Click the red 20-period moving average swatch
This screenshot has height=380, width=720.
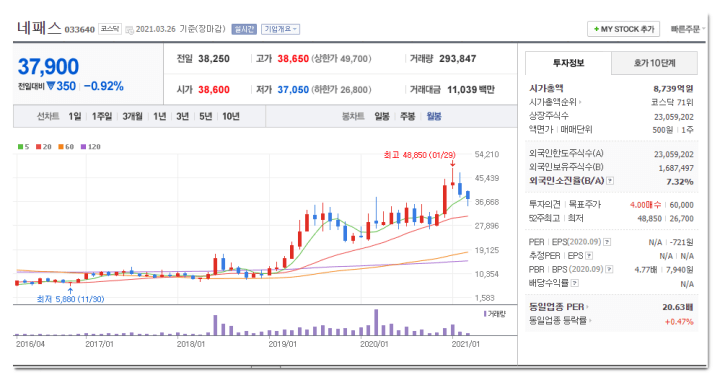[39, 147]
